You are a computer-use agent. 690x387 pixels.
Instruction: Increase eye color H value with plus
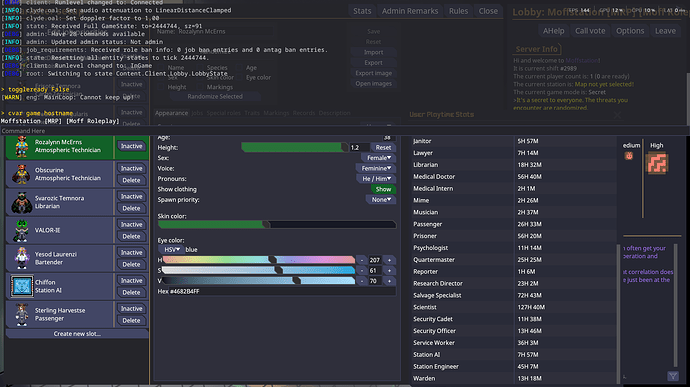click(x=389, y=260)
